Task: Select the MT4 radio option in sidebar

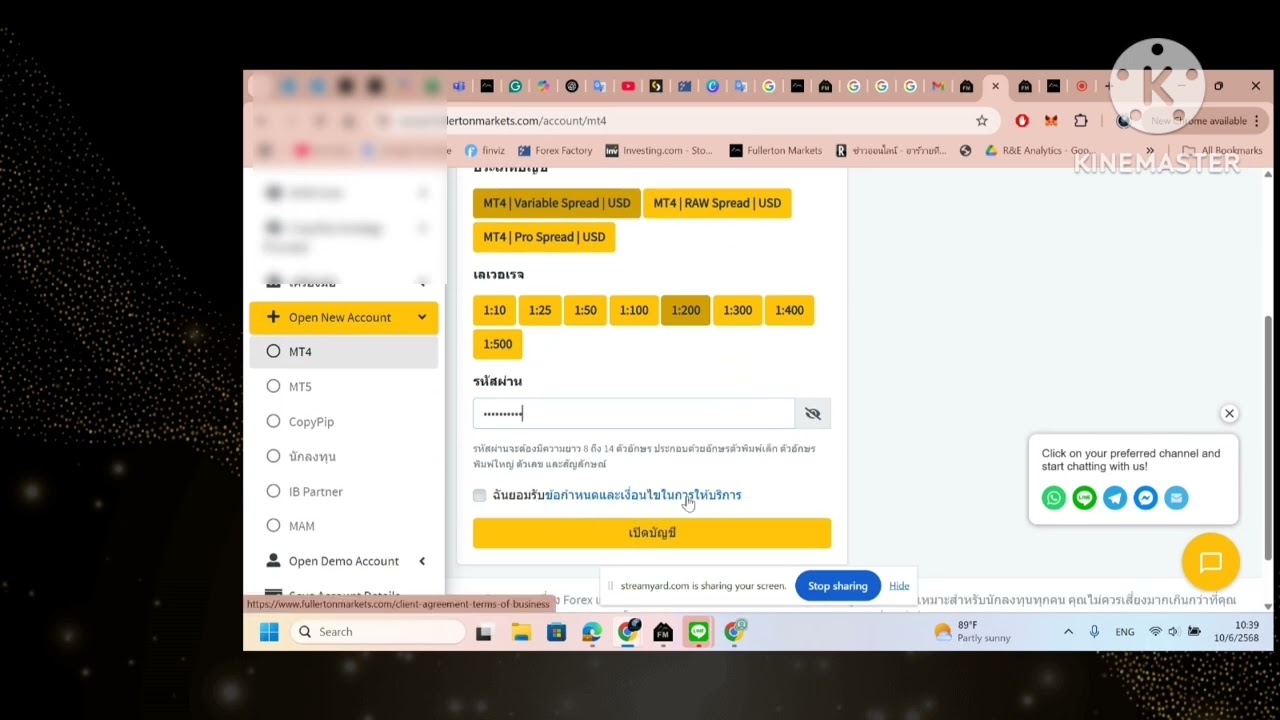Action: pos(273,352)
